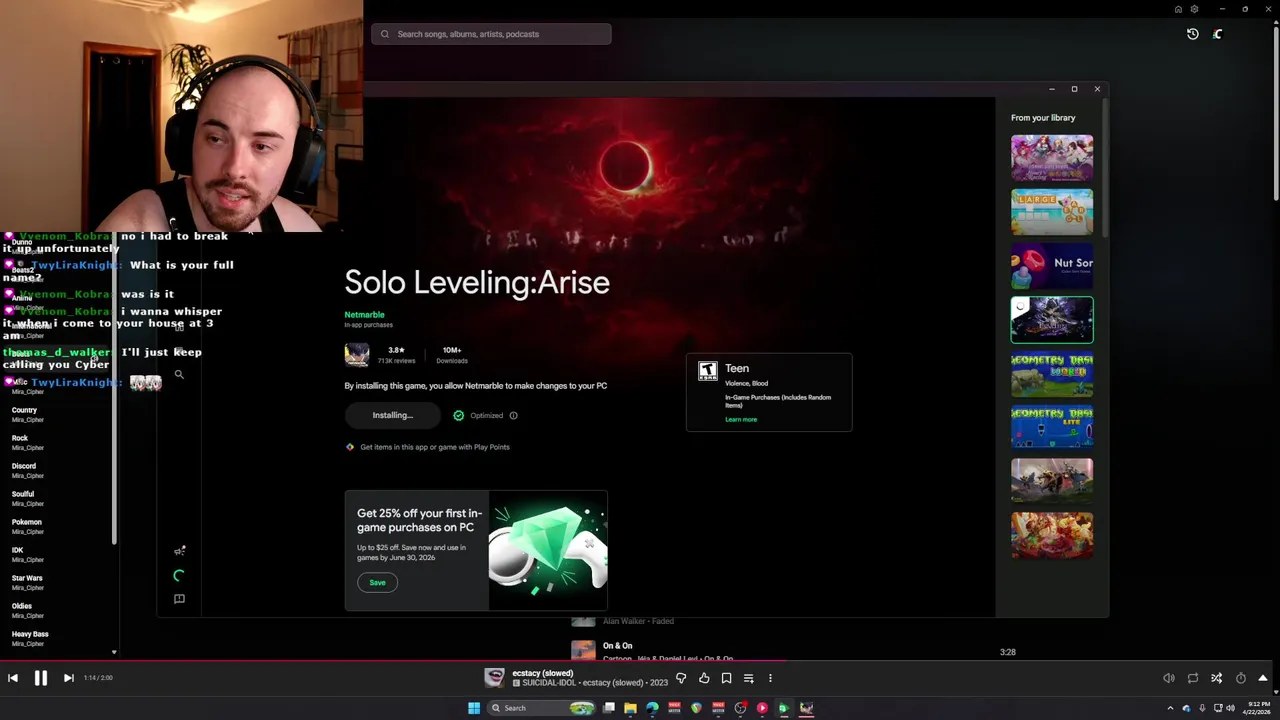Open the add to playlist icon
This screenshot has width=1280, height=720.
coord(748,678)
